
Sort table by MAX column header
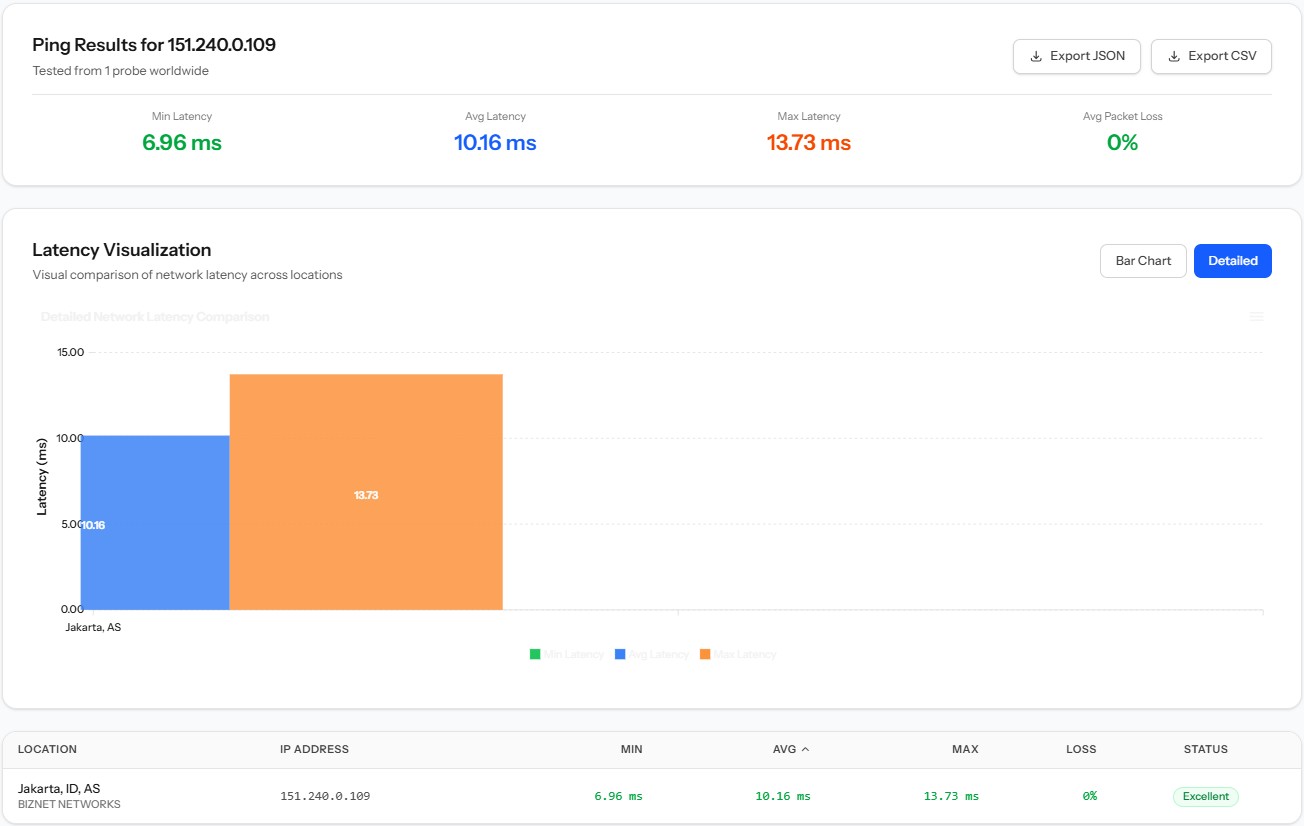coord(965,749)
